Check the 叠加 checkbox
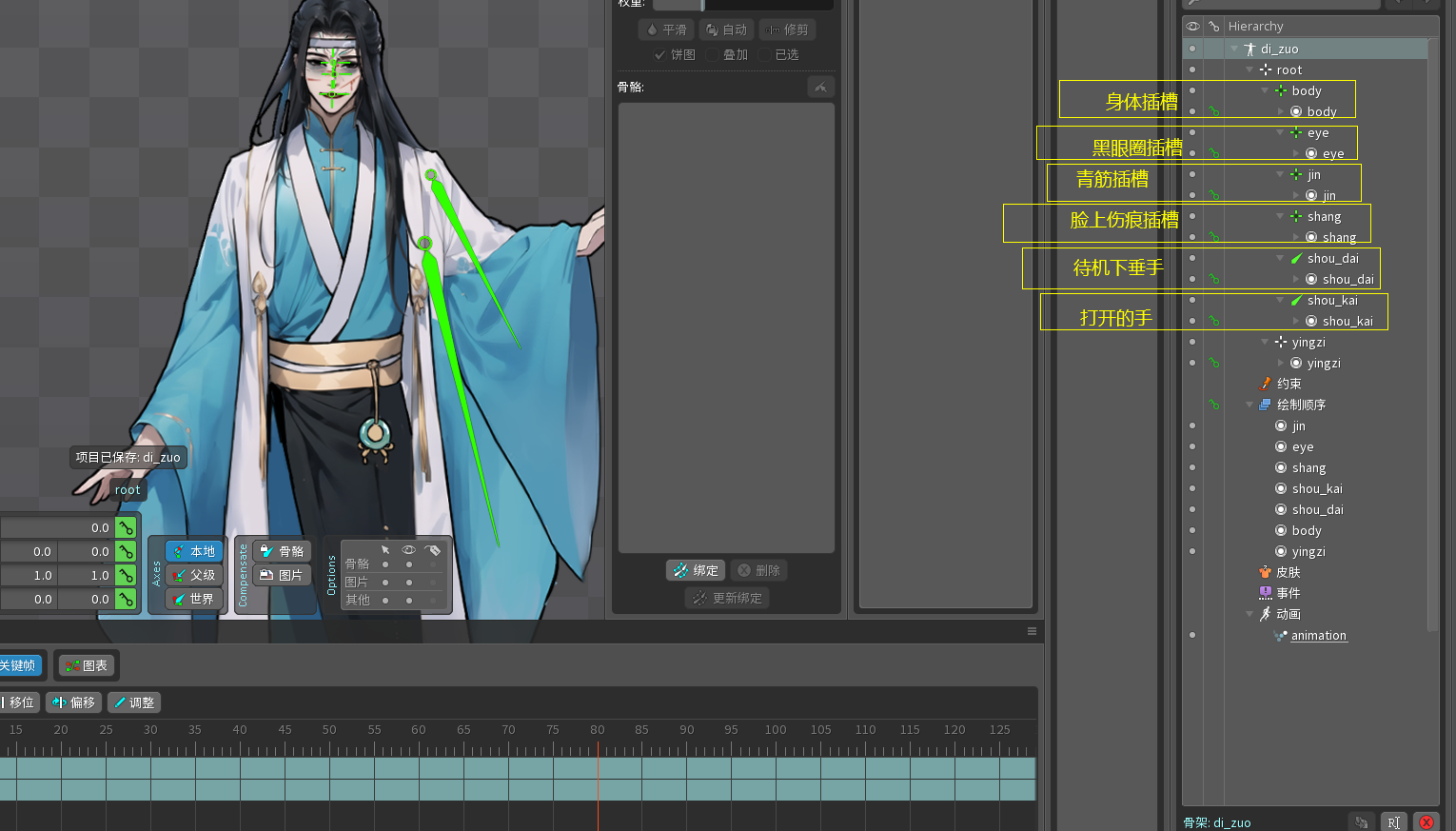The image size is (1456, 831). [713, 55]
